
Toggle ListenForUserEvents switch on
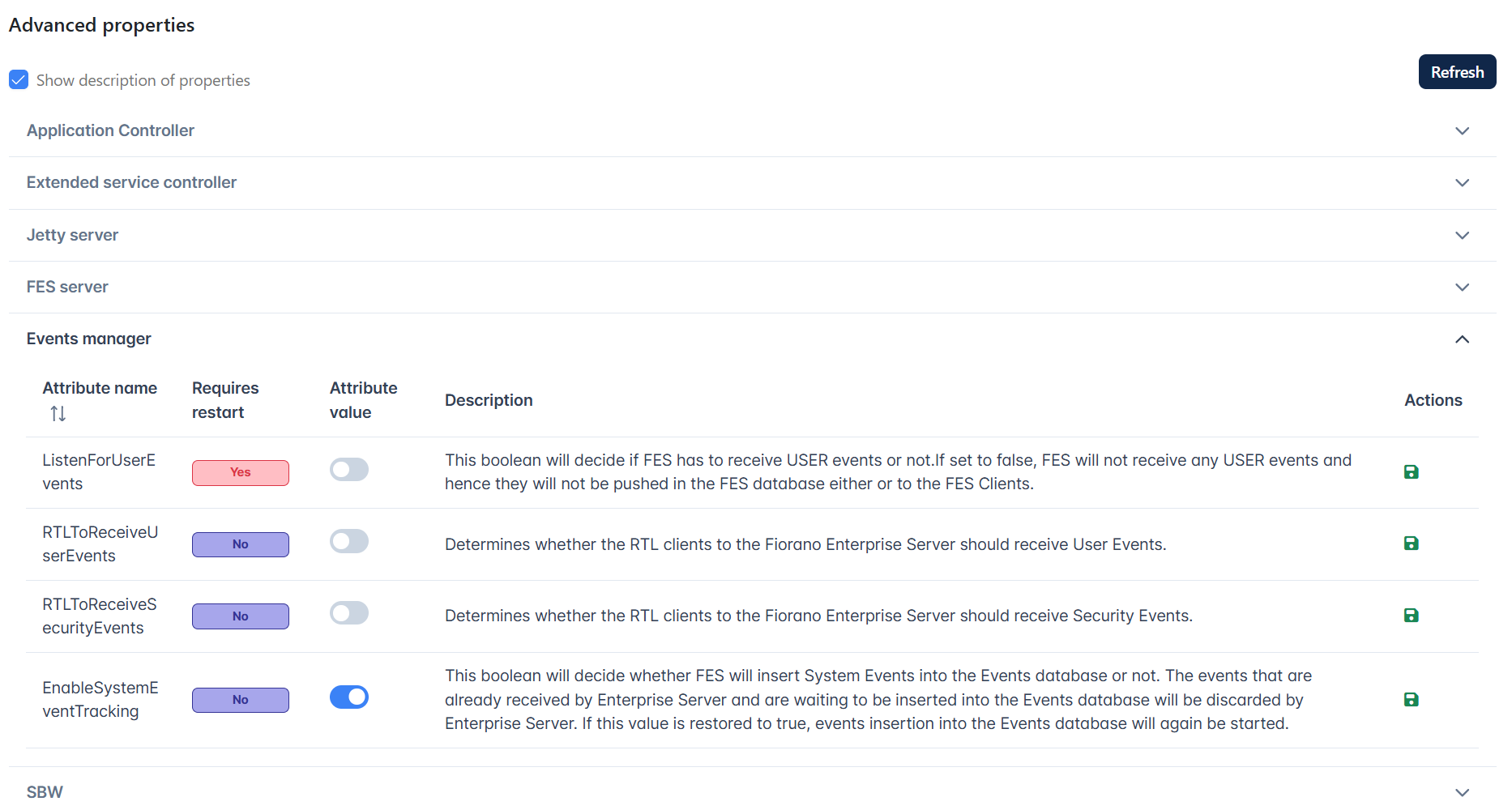[x=349, y=470]
